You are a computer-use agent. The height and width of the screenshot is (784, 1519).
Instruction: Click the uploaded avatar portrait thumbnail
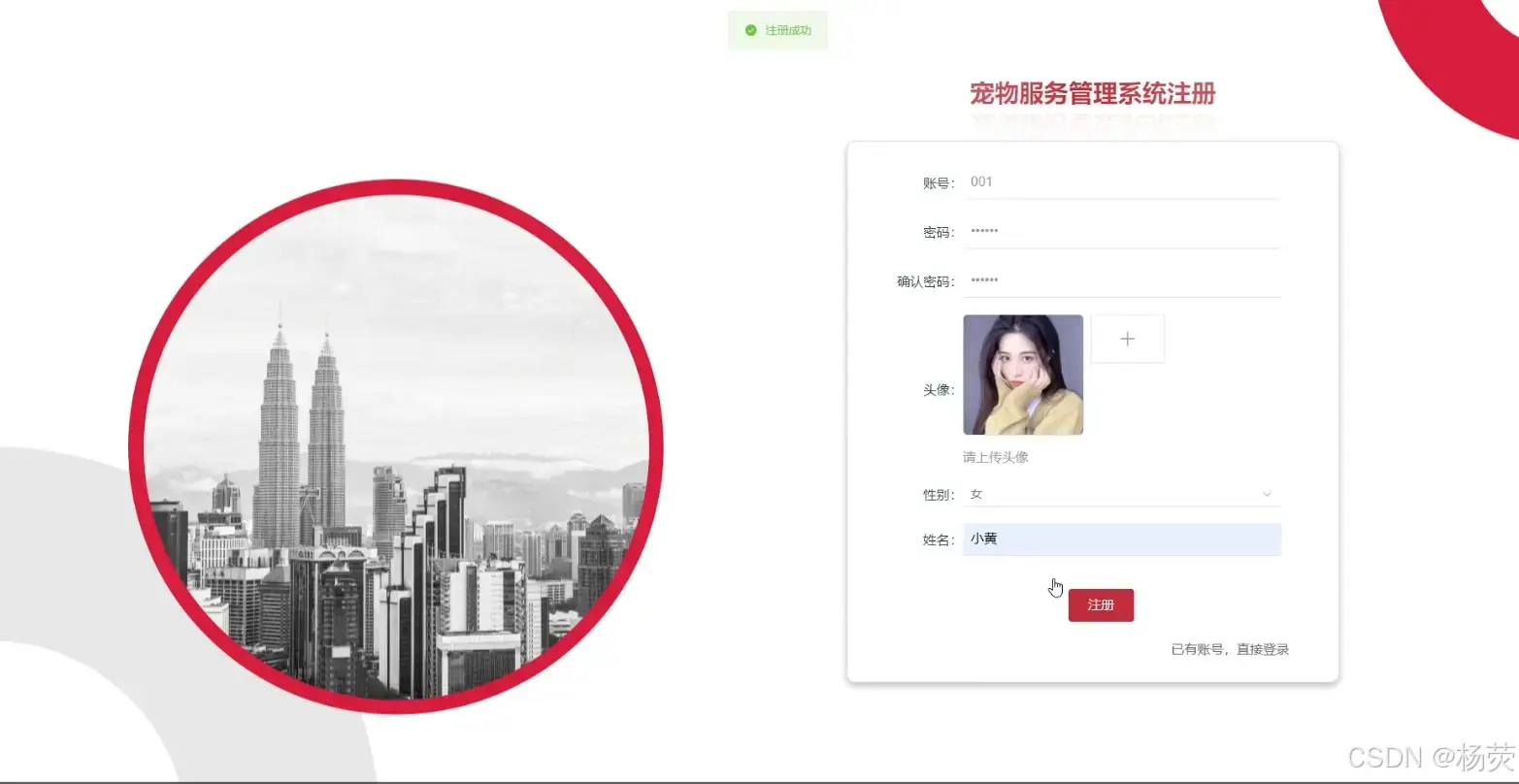click(1023, 375)
